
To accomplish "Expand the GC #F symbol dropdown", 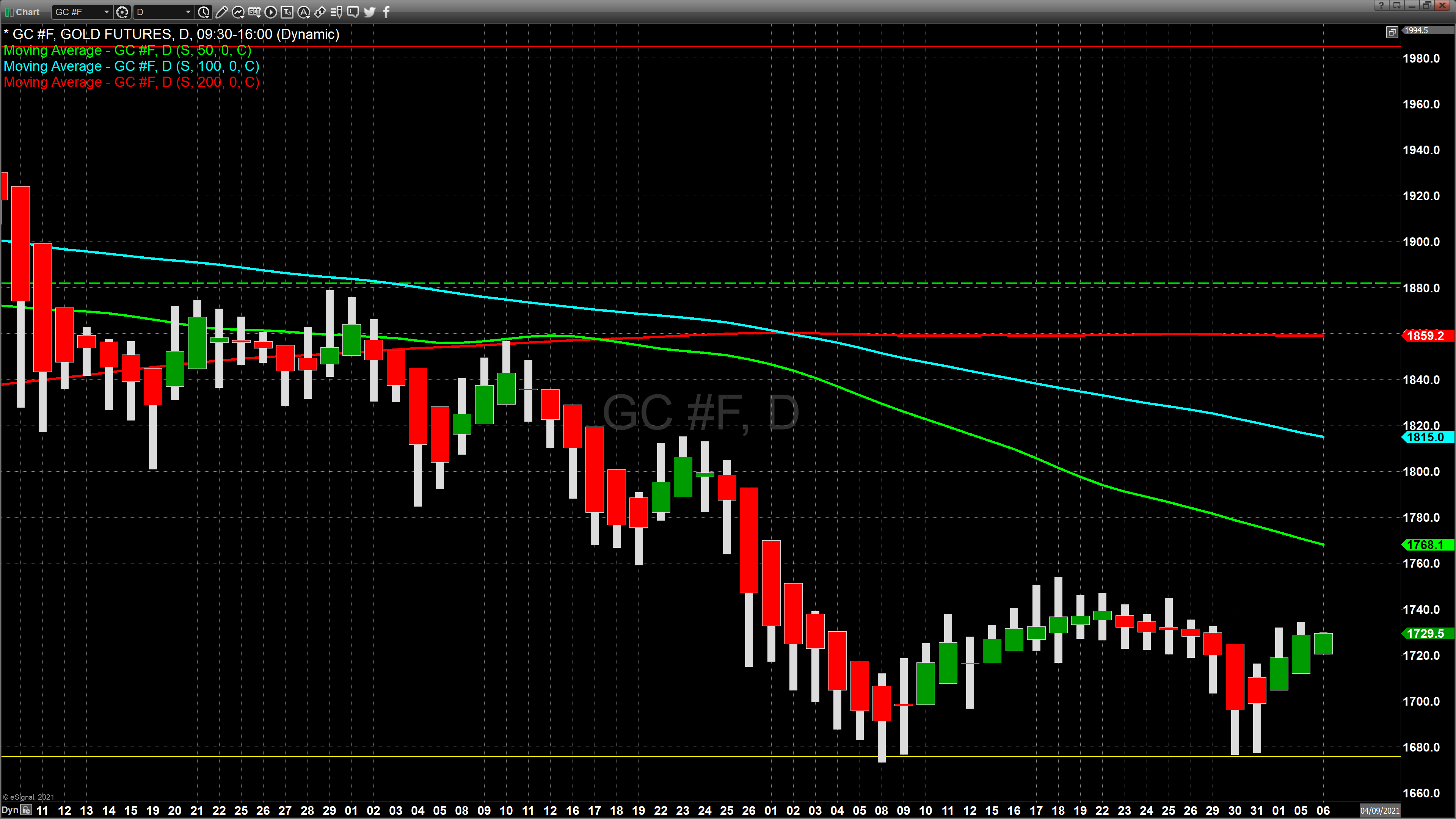I will tap(106, 12).
